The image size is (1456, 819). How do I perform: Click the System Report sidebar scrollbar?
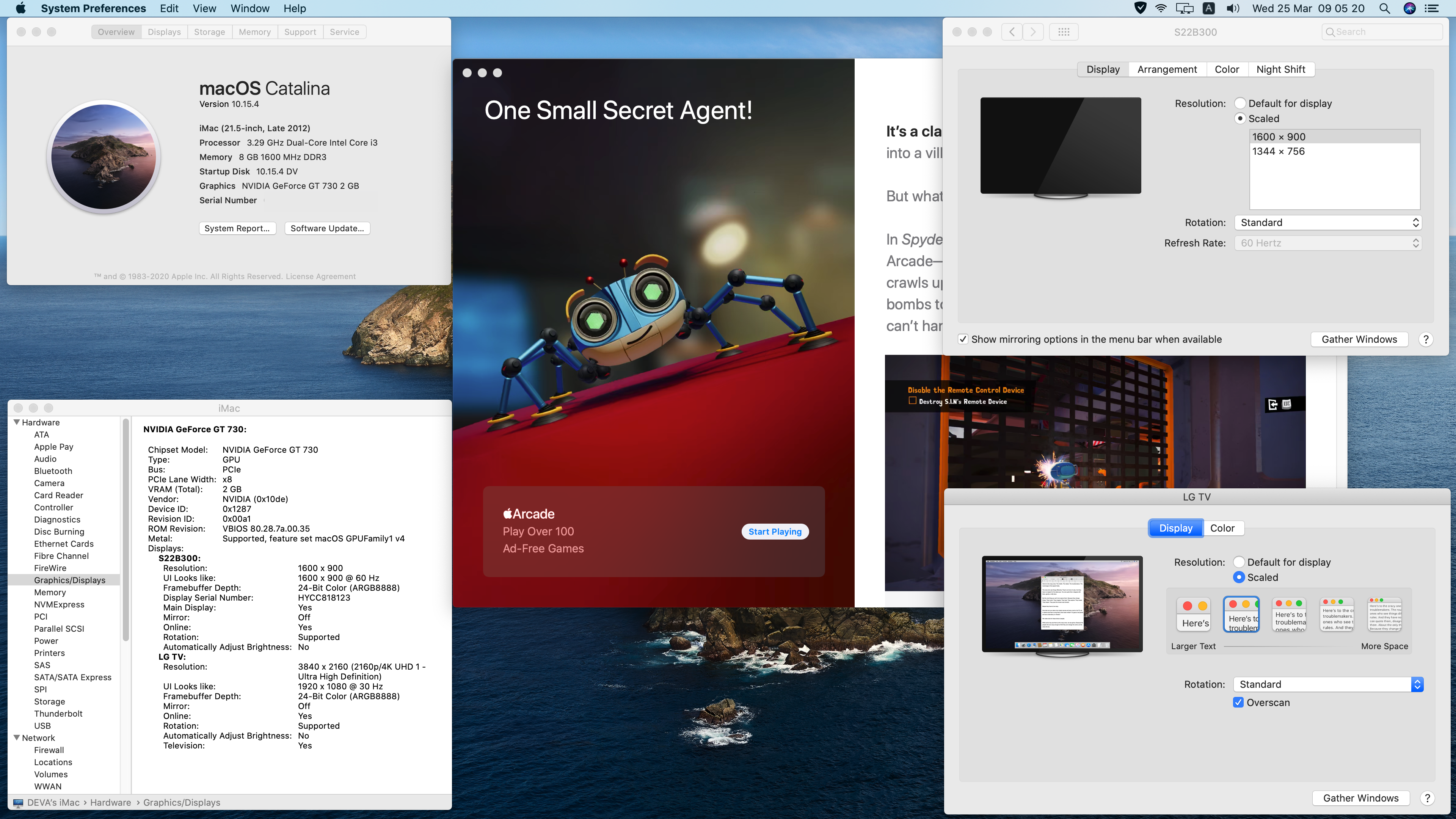(126, 530)
